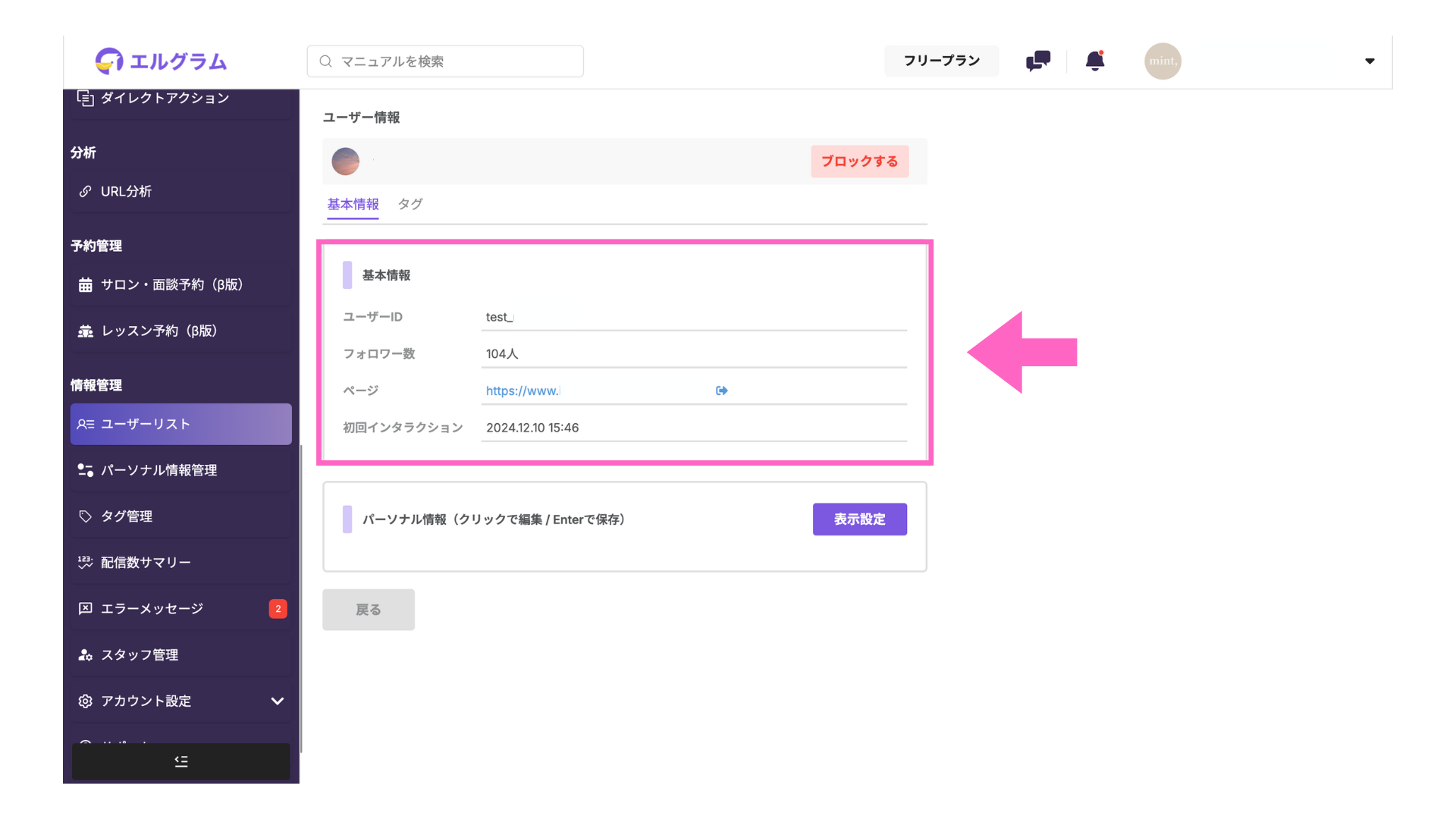Switch to the タグ tab
This screenshot has width=1456, height=819.
coord(410,204)
